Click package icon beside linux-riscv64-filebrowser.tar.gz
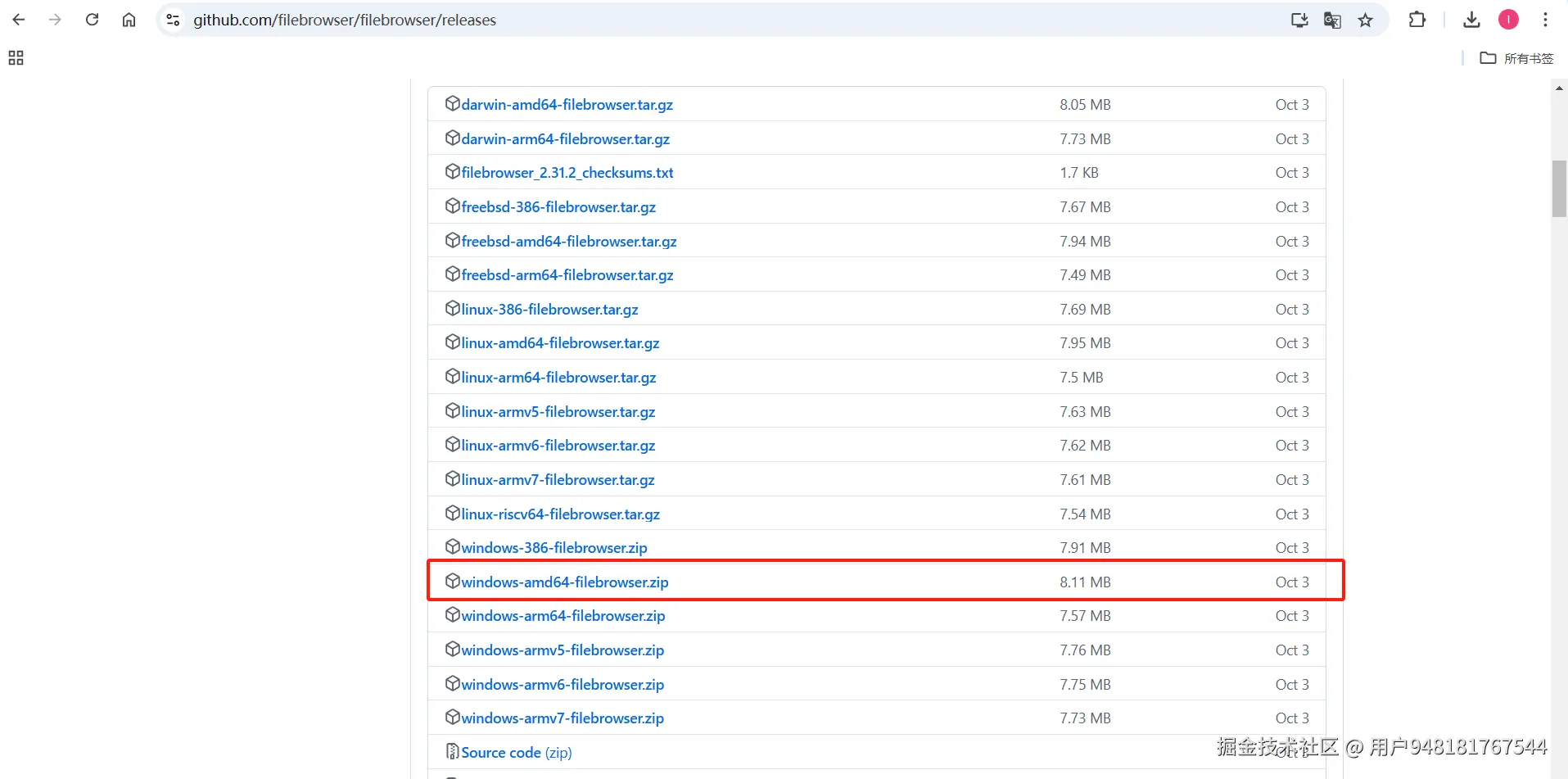Viewport: 1568px width, 779px height. tap(452, 513)
